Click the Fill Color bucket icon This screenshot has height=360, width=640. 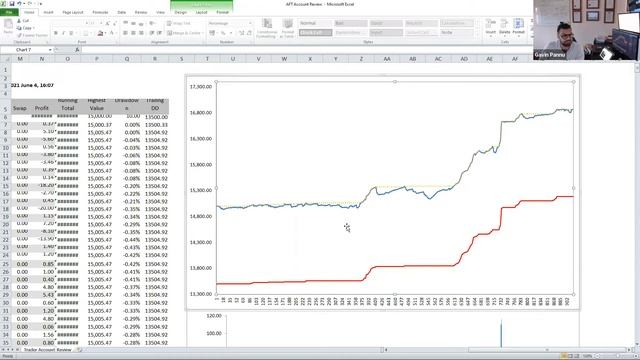tap(100, 33)
